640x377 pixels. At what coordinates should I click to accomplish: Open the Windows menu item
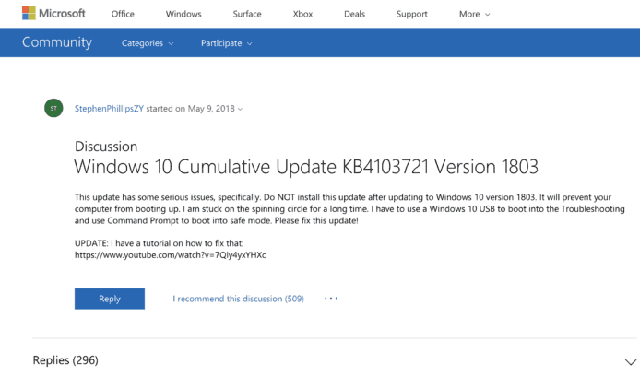point(183,14)
